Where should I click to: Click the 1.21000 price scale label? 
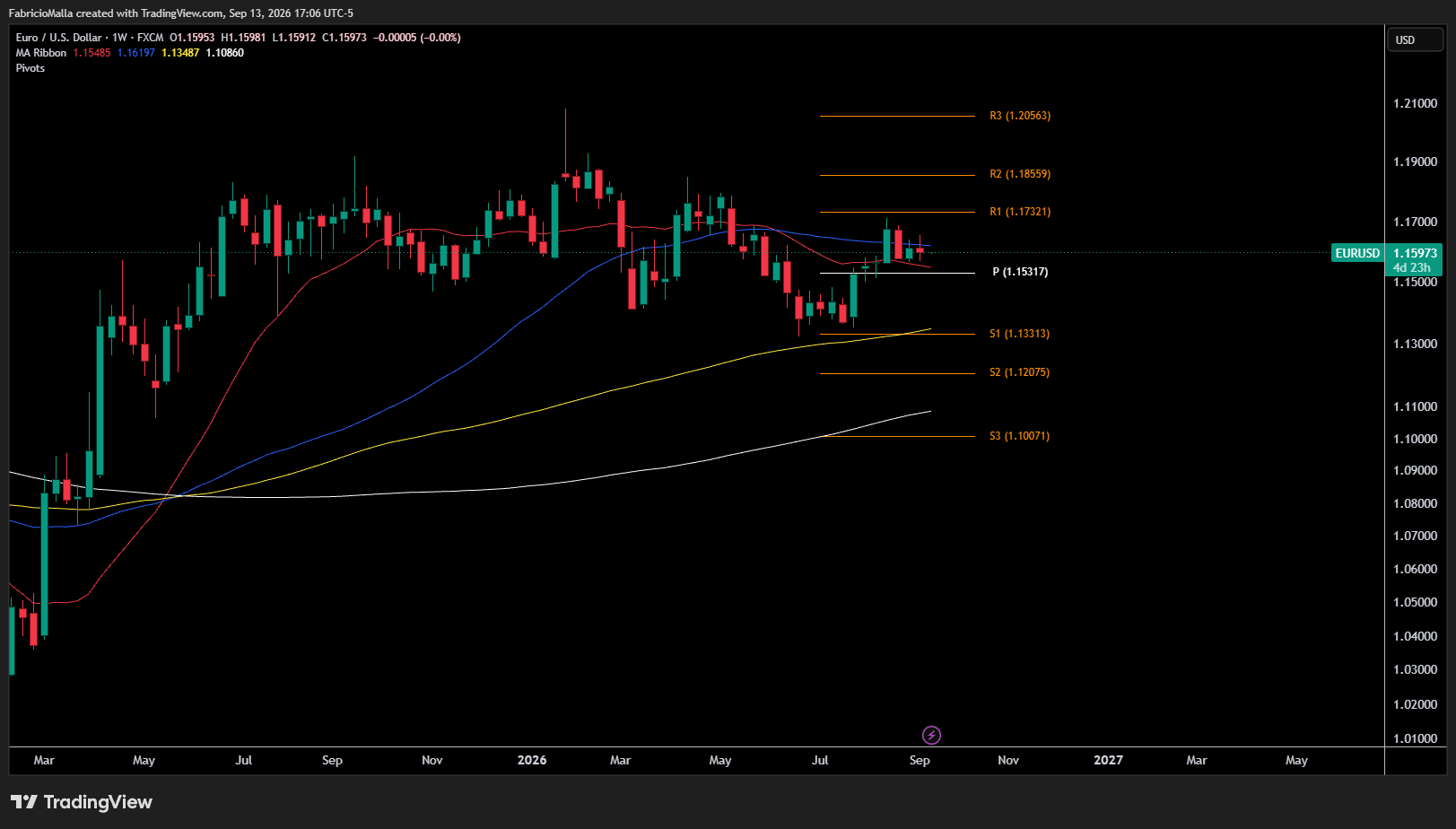pyautogui.click(x=1415, y=104)
